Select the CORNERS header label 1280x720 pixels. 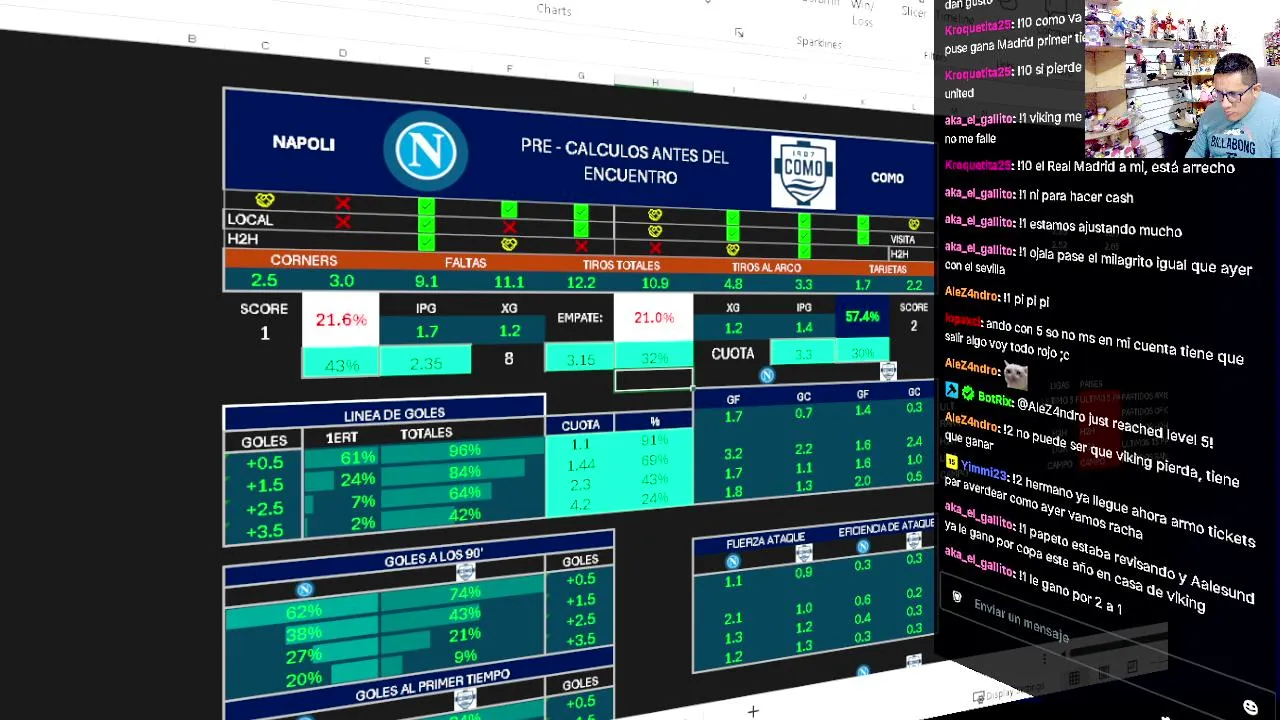click(304, 260)
